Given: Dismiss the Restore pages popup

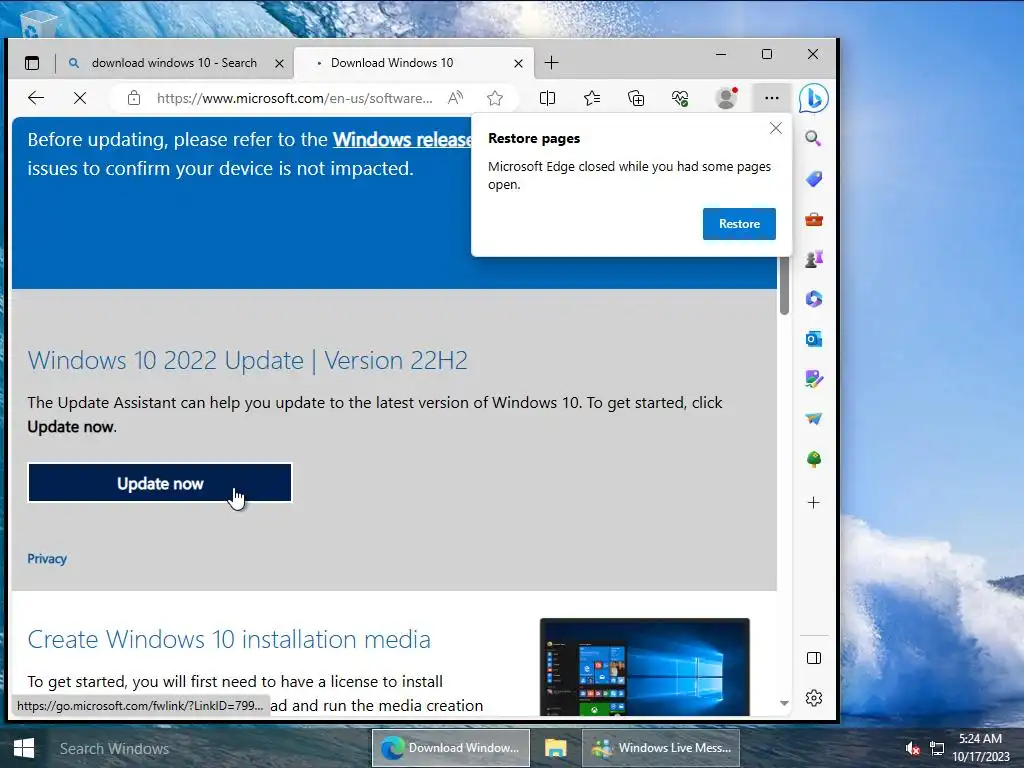Looking at the screenshot, I should 775,128.
